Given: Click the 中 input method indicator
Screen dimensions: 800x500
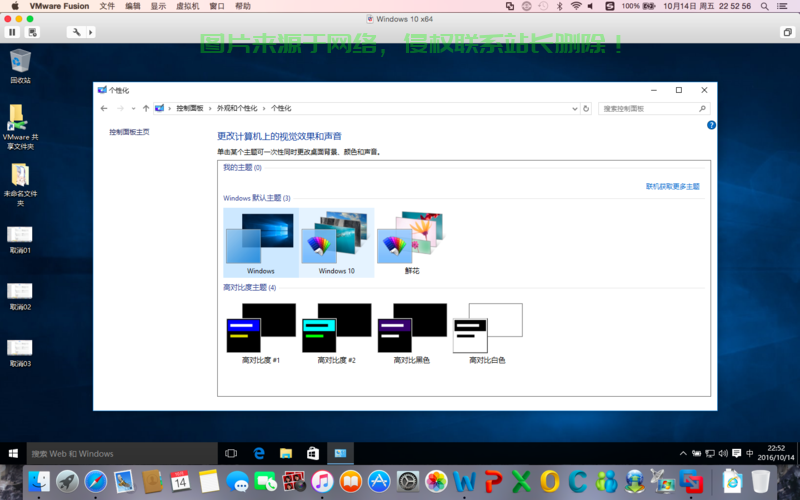Looking at the screenshot, I should (749, 453).
